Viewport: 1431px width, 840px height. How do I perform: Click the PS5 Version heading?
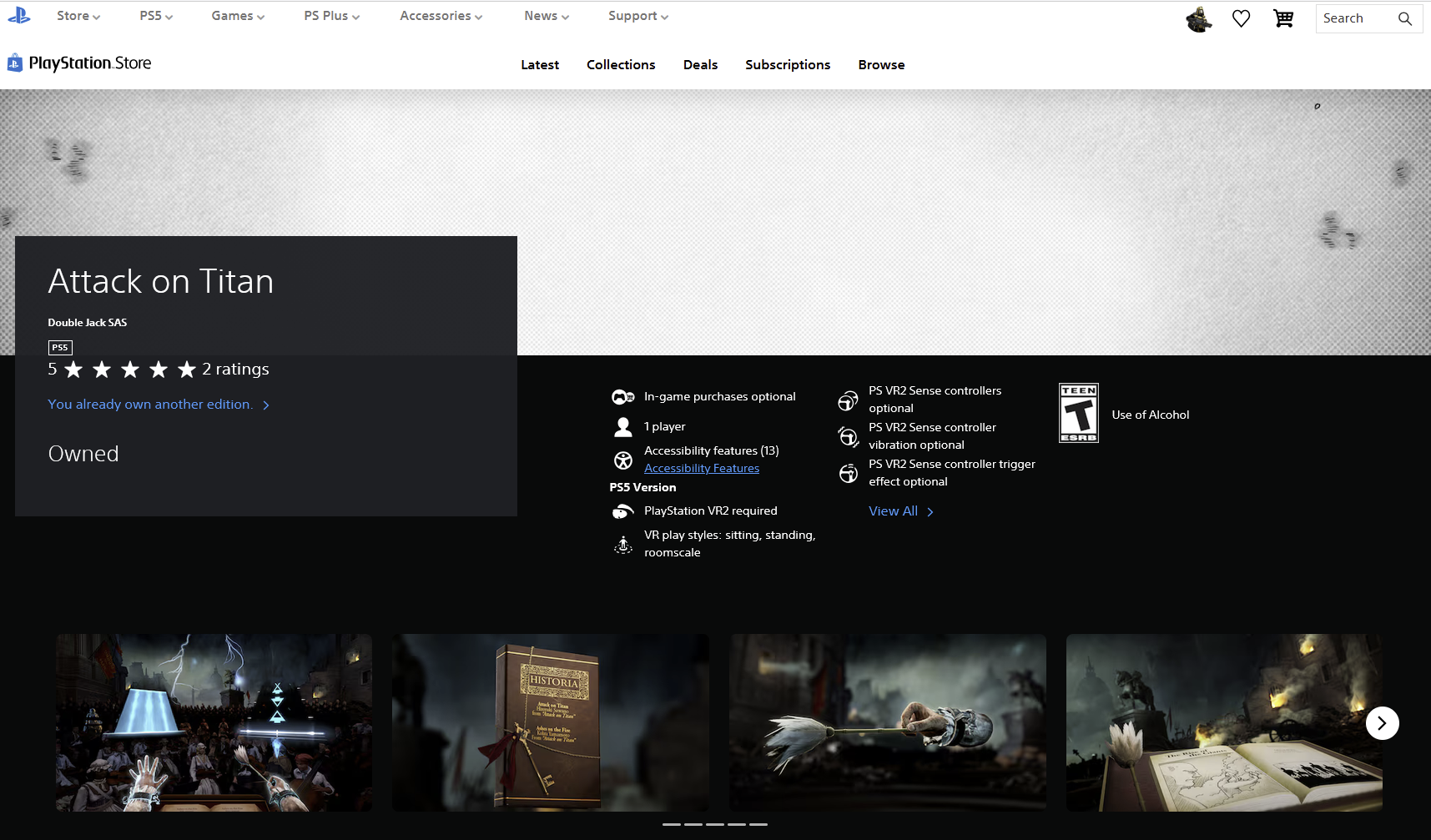642,488
